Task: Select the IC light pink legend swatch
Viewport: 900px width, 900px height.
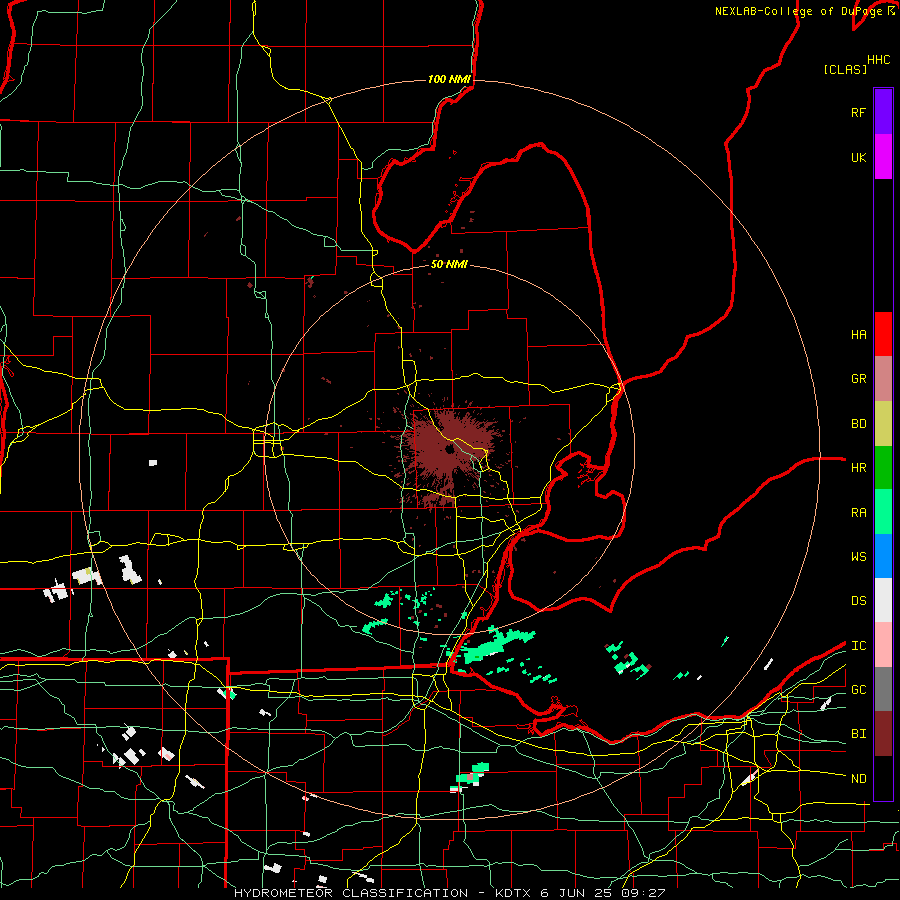Action: (883, 645)
